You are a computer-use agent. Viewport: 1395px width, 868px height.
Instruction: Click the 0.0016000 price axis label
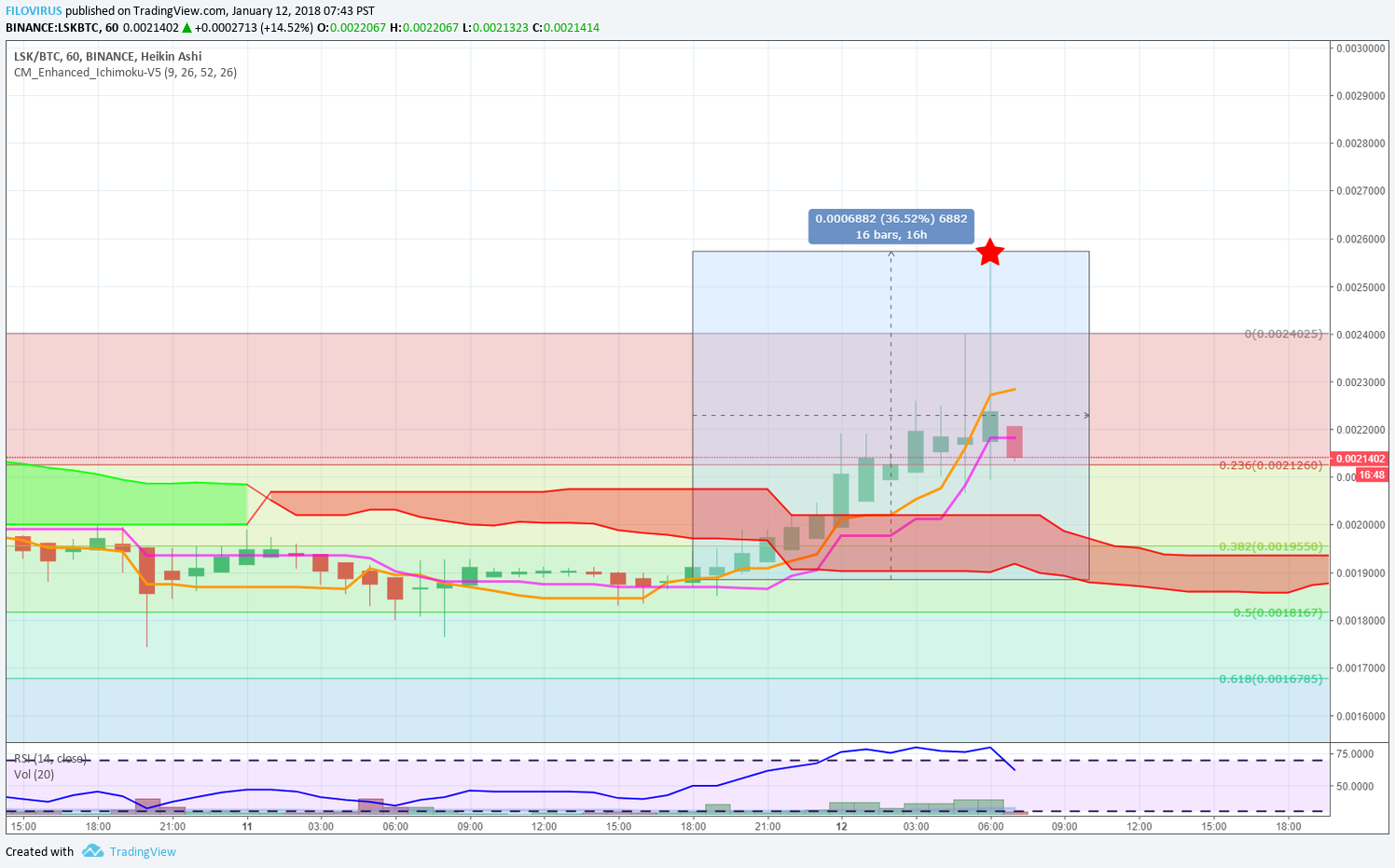tap(1360, 716)
